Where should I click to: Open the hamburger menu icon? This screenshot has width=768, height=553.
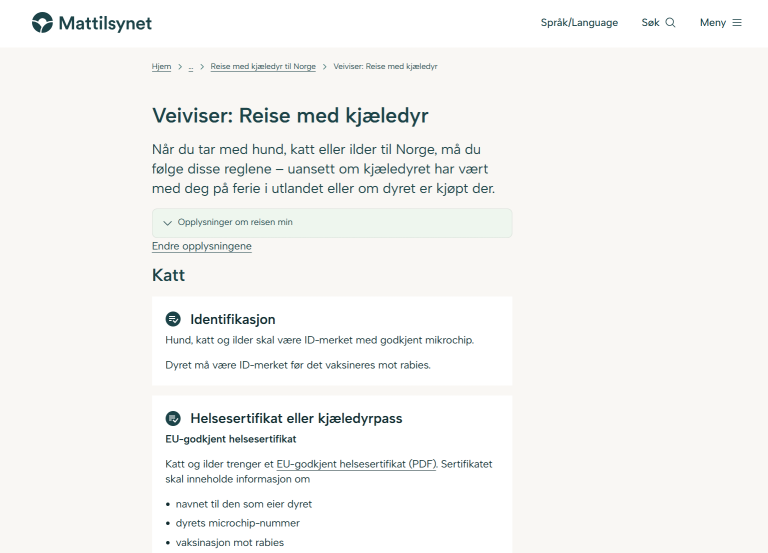[x=737, y=23]
